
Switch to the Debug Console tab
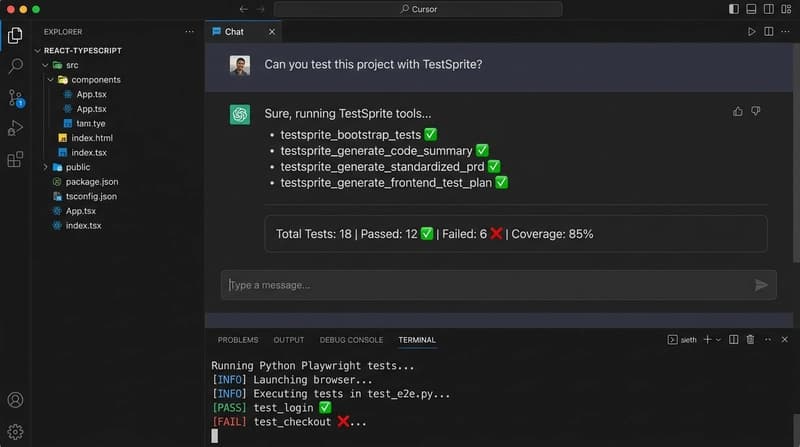pos(351,340)
